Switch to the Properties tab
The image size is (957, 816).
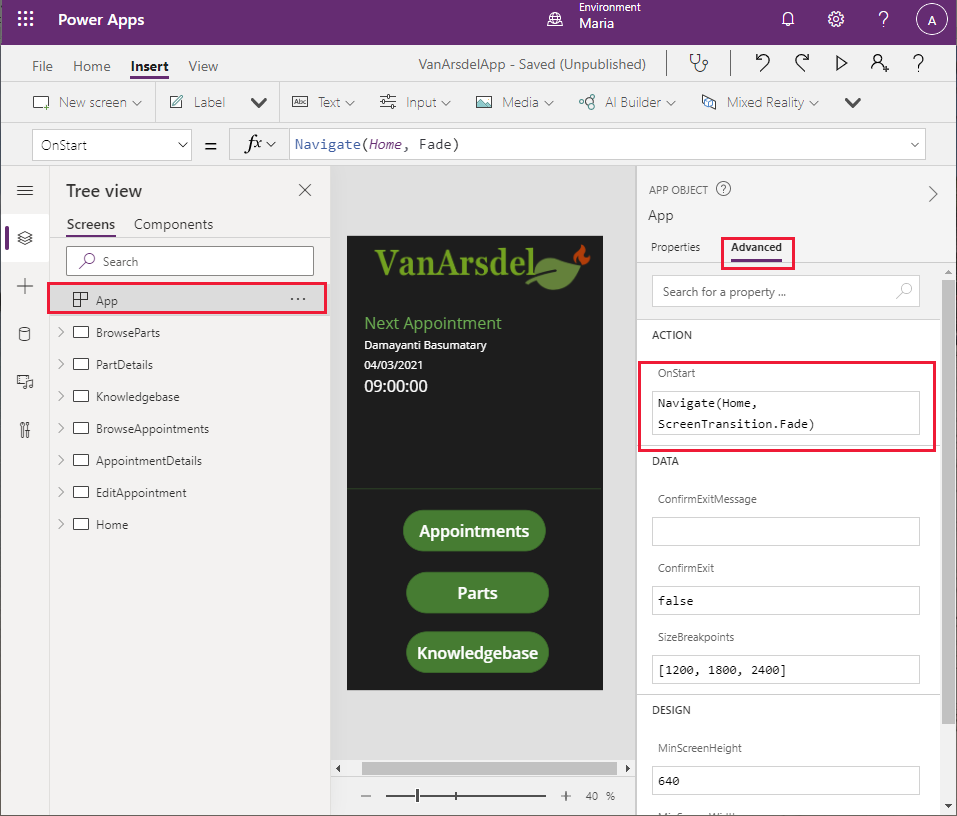coord(679,247)
